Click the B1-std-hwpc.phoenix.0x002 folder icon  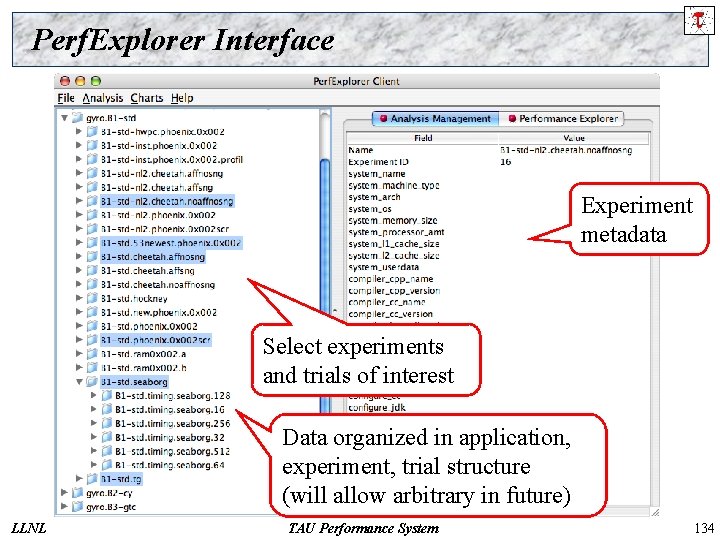tap(92, 132)
